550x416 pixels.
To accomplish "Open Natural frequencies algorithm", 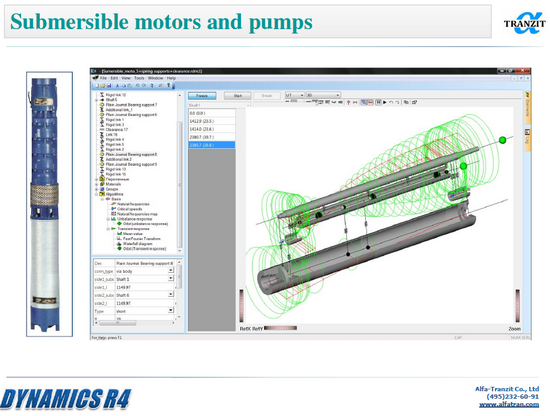I will [133, 204].
